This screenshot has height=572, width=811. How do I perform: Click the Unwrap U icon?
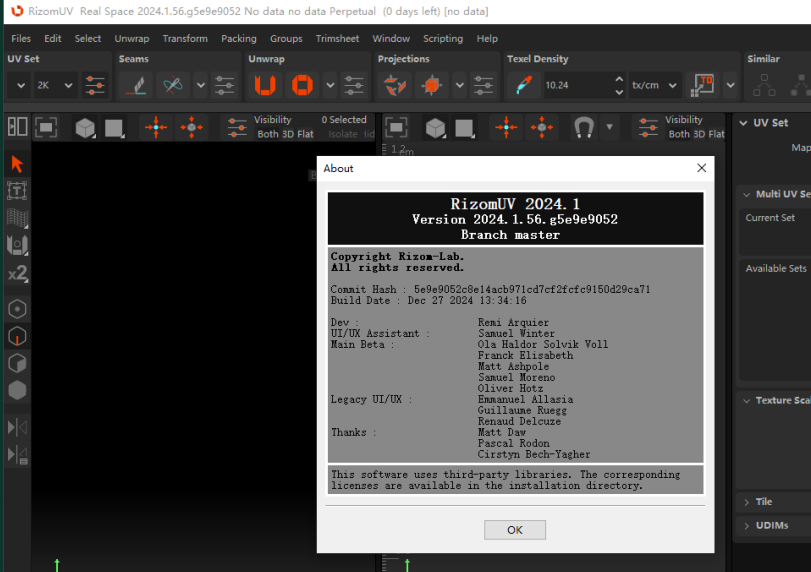[x=265, y=85]
